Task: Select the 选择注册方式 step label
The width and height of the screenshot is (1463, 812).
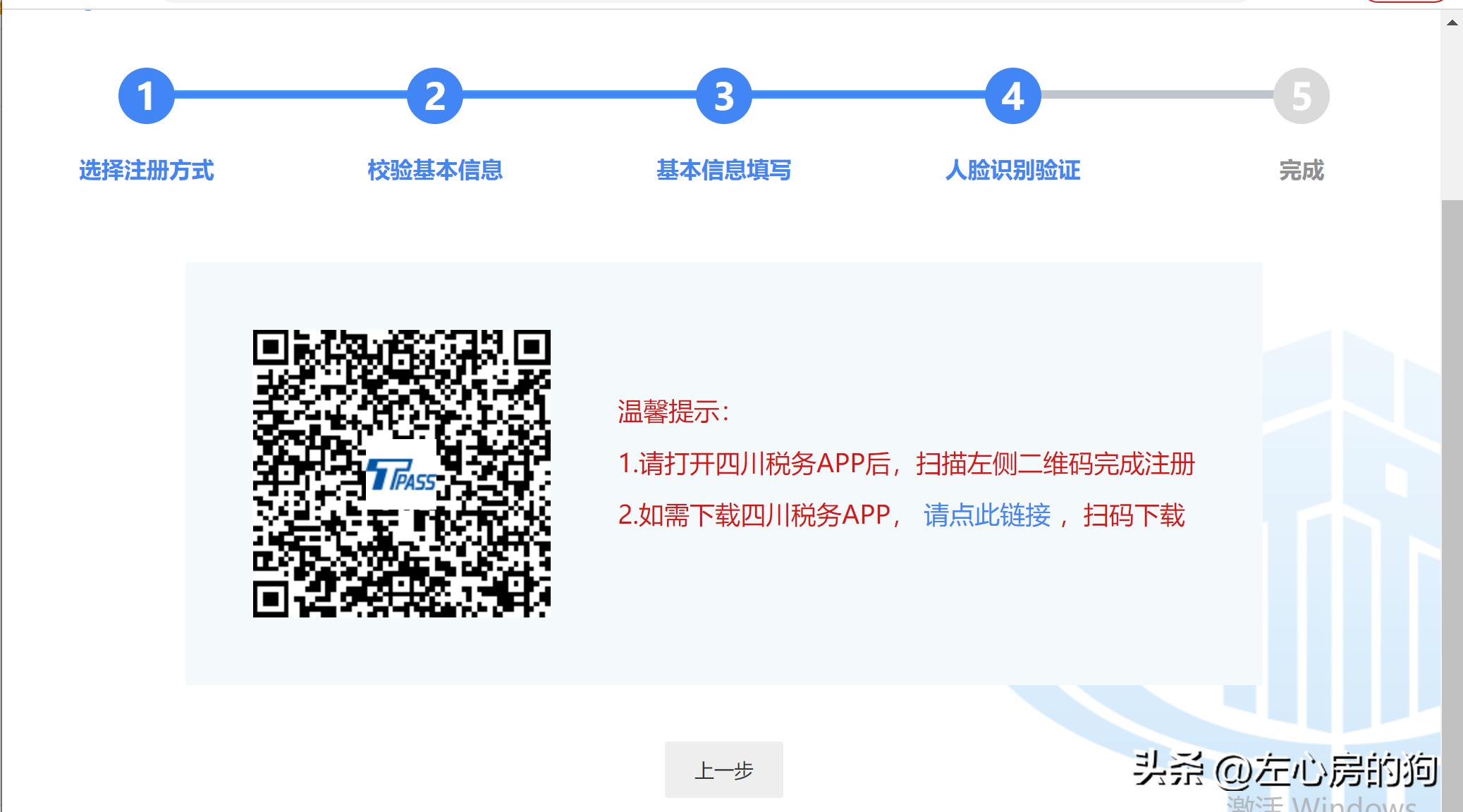Action: [x=146, y=171]
